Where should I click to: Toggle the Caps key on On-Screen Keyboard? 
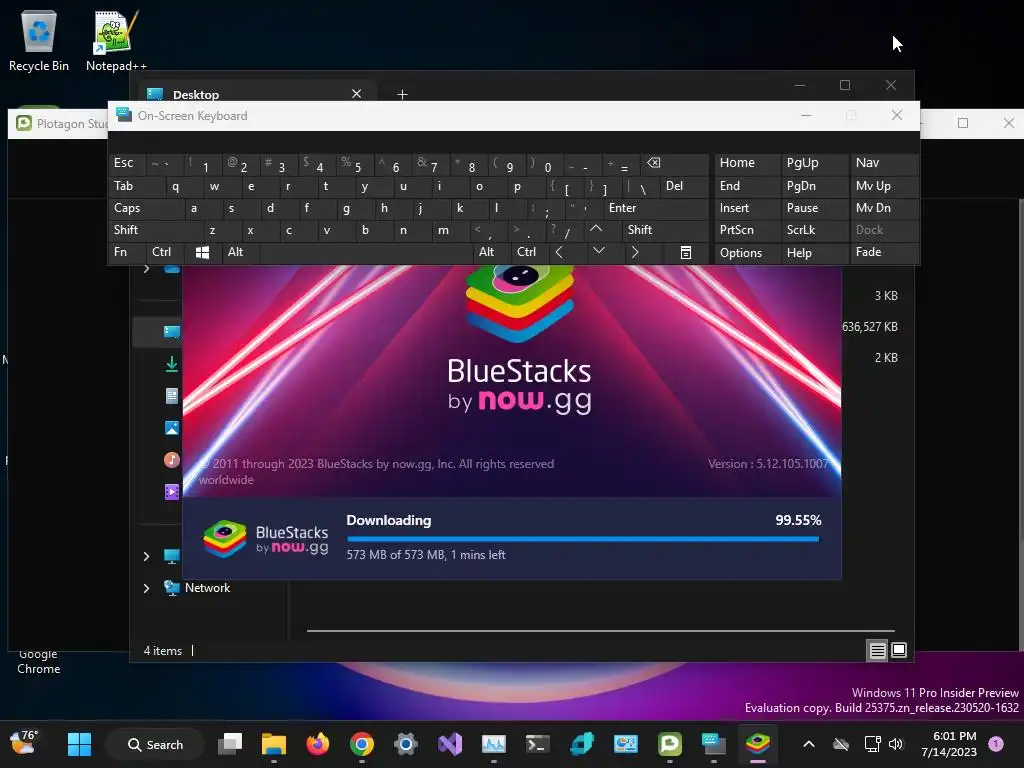coord(145,208)
